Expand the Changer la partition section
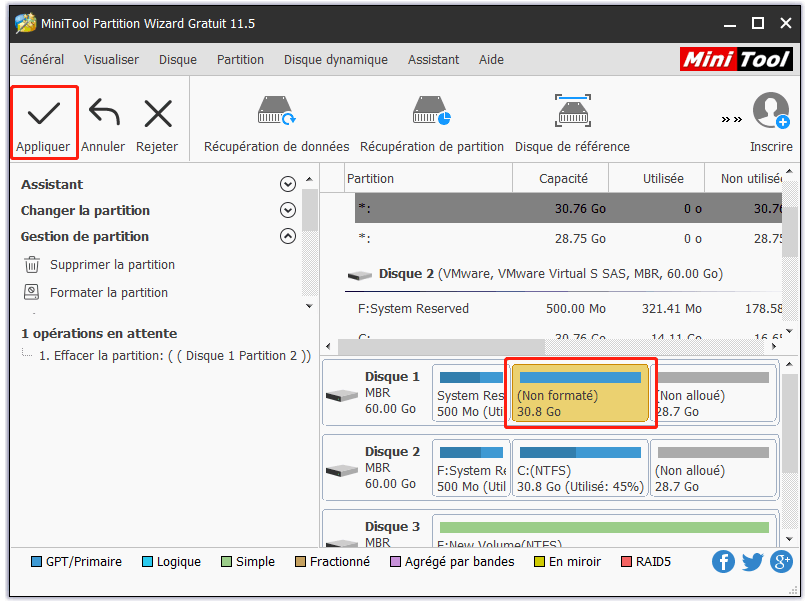 [x=288, y=211]
